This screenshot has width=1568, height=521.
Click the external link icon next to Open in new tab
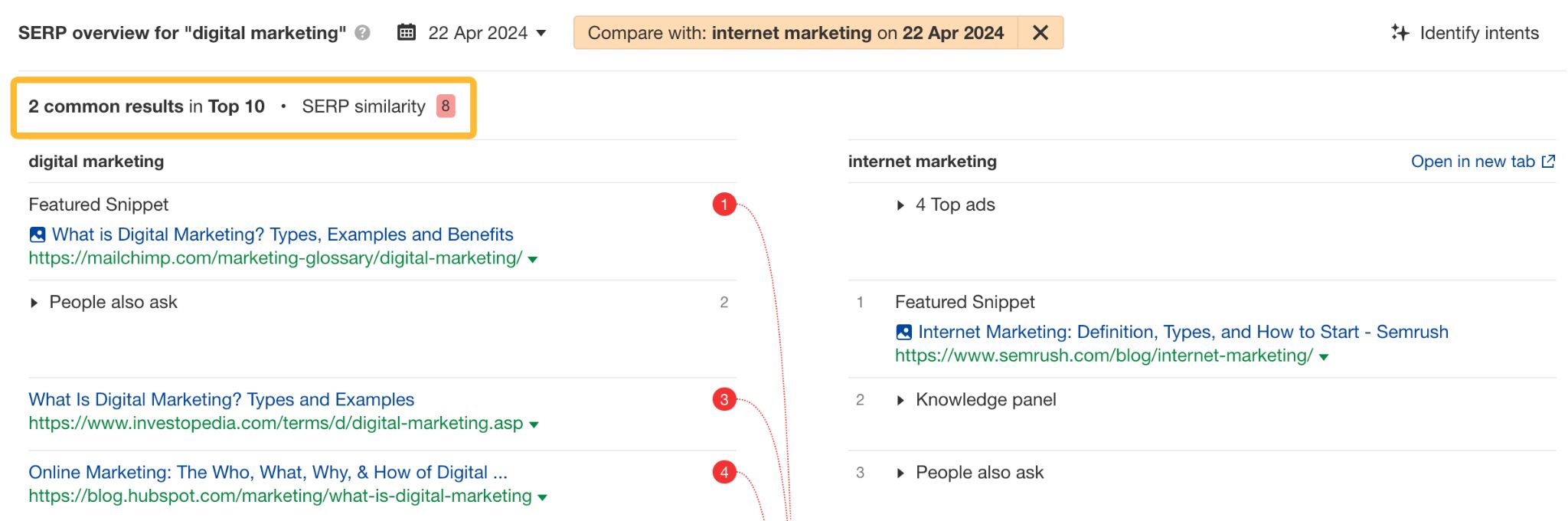click(x=1548, y=162)
